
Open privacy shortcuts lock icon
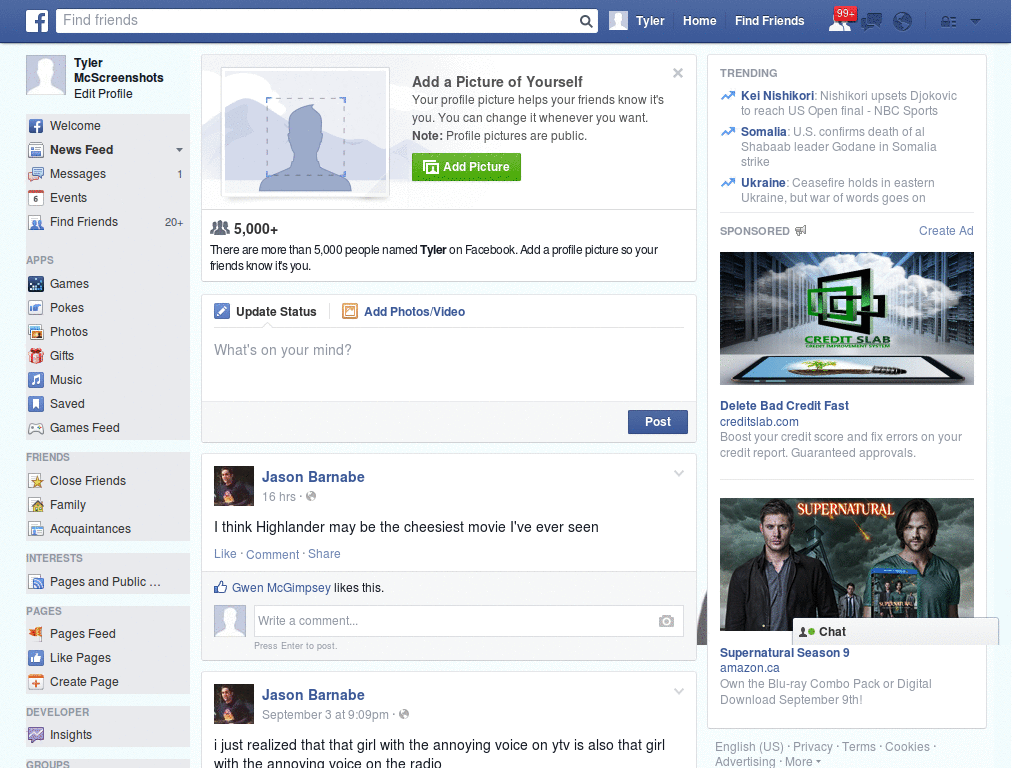948,22
